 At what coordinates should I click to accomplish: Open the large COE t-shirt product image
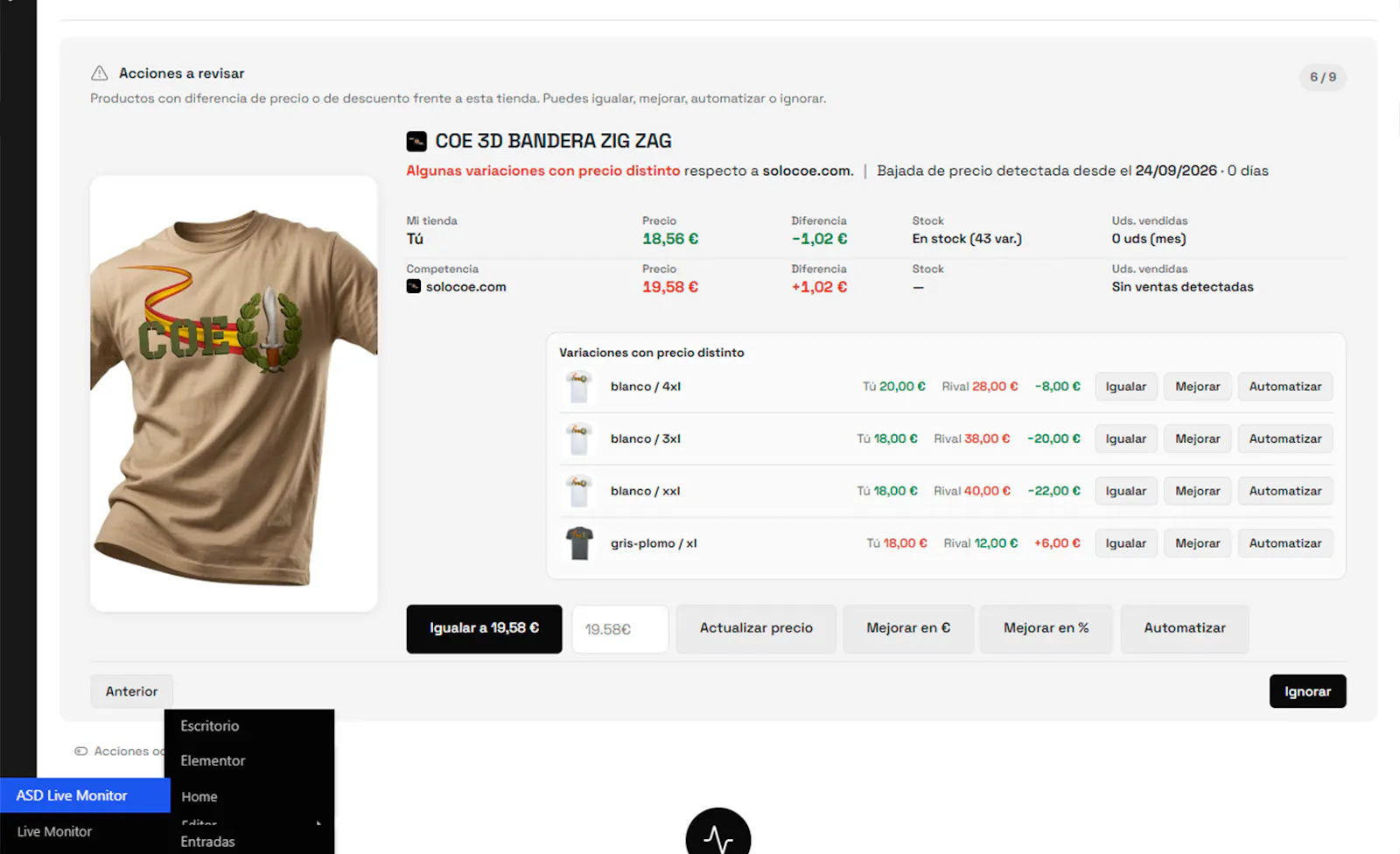click(234, 394)
